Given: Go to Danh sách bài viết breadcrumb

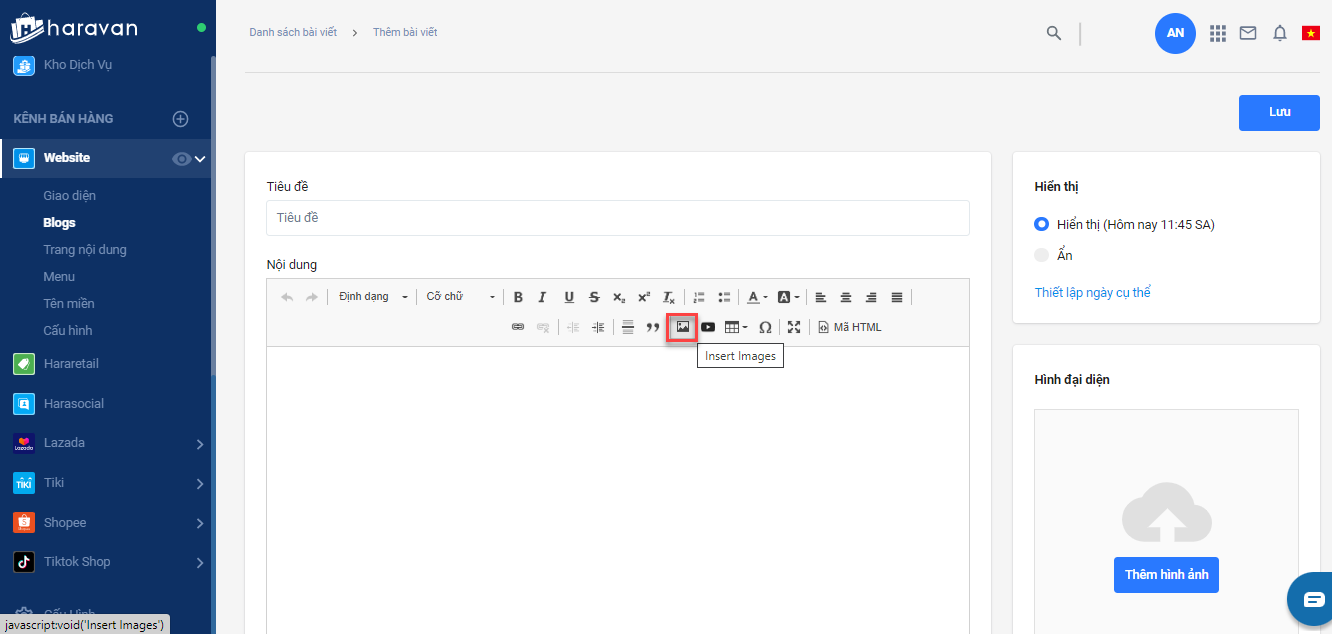Looking at the screenshot, I should click(293, 33).
